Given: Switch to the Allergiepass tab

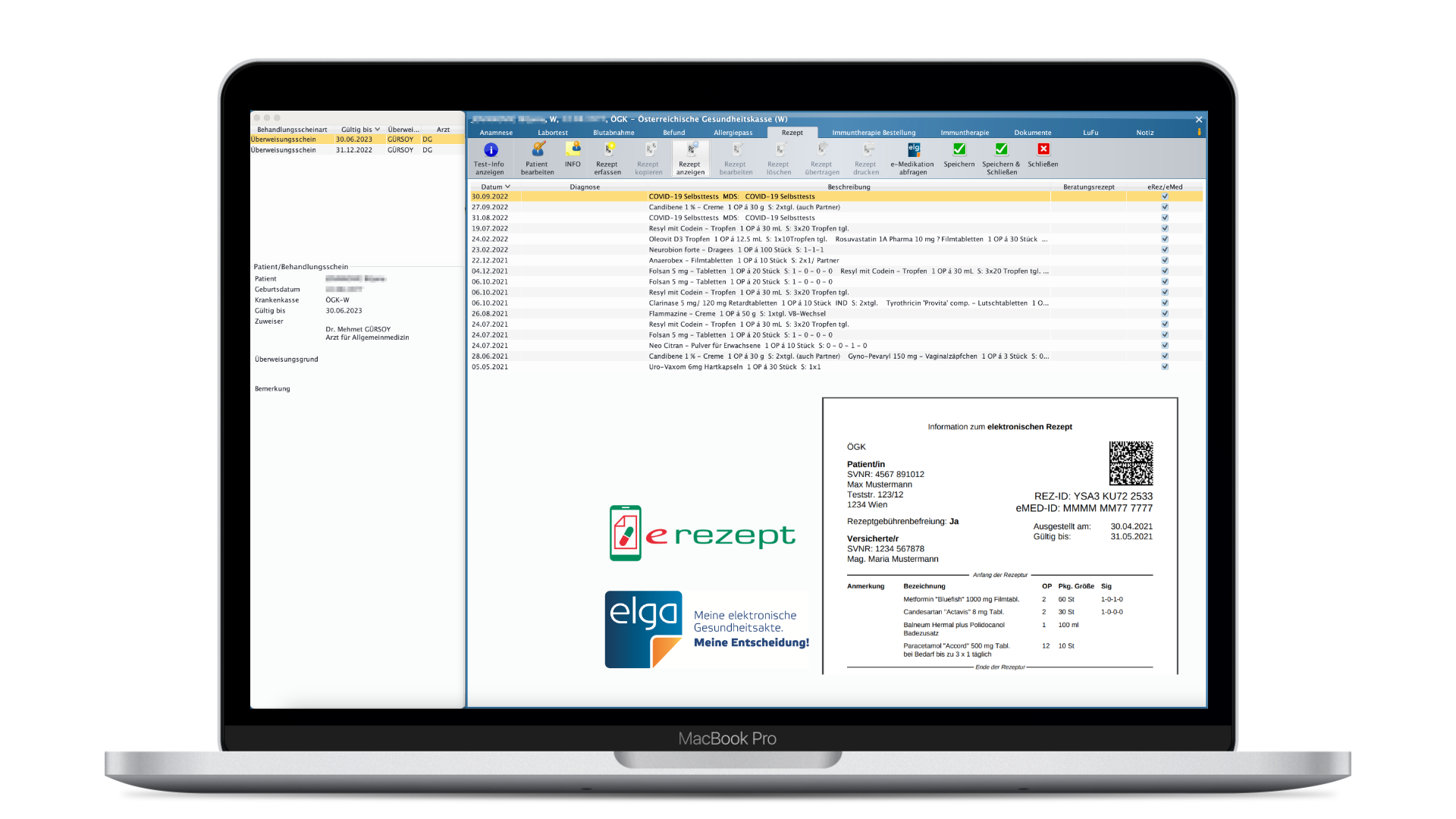Looking at the screenshot, I should (733, 133).
